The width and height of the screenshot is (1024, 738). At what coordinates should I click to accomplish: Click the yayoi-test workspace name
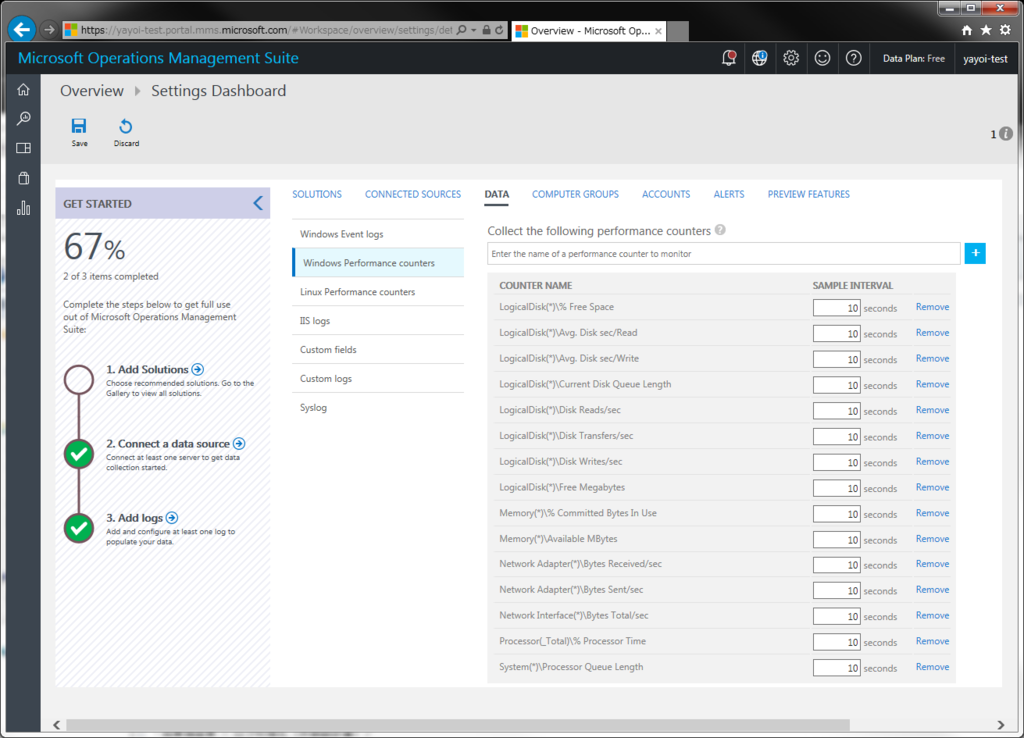tap(985, 58)
